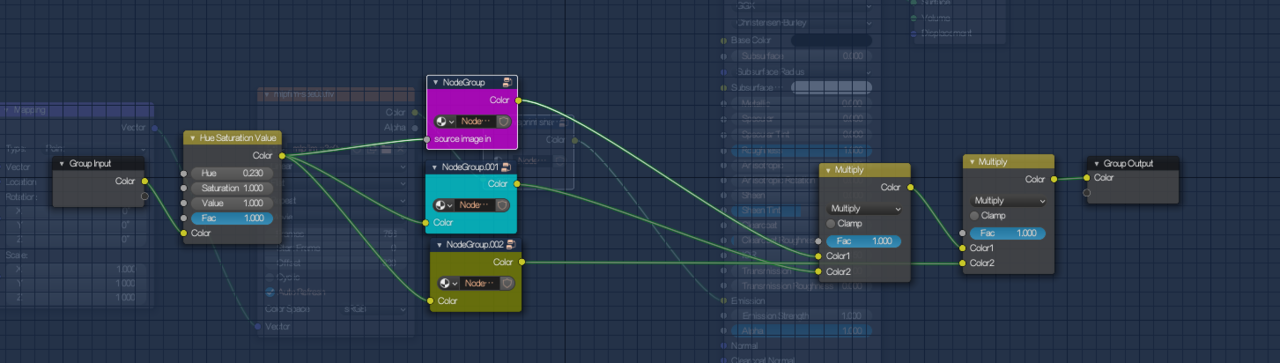Select the 'NodeGroup.001' node title

tap(470, 167)
